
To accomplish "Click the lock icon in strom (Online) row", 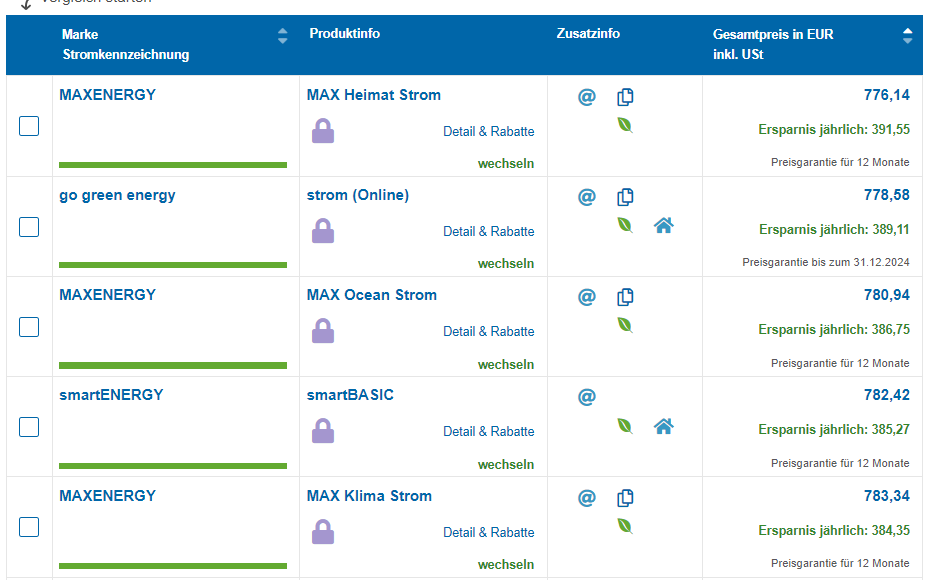I will tap(323, 231).
